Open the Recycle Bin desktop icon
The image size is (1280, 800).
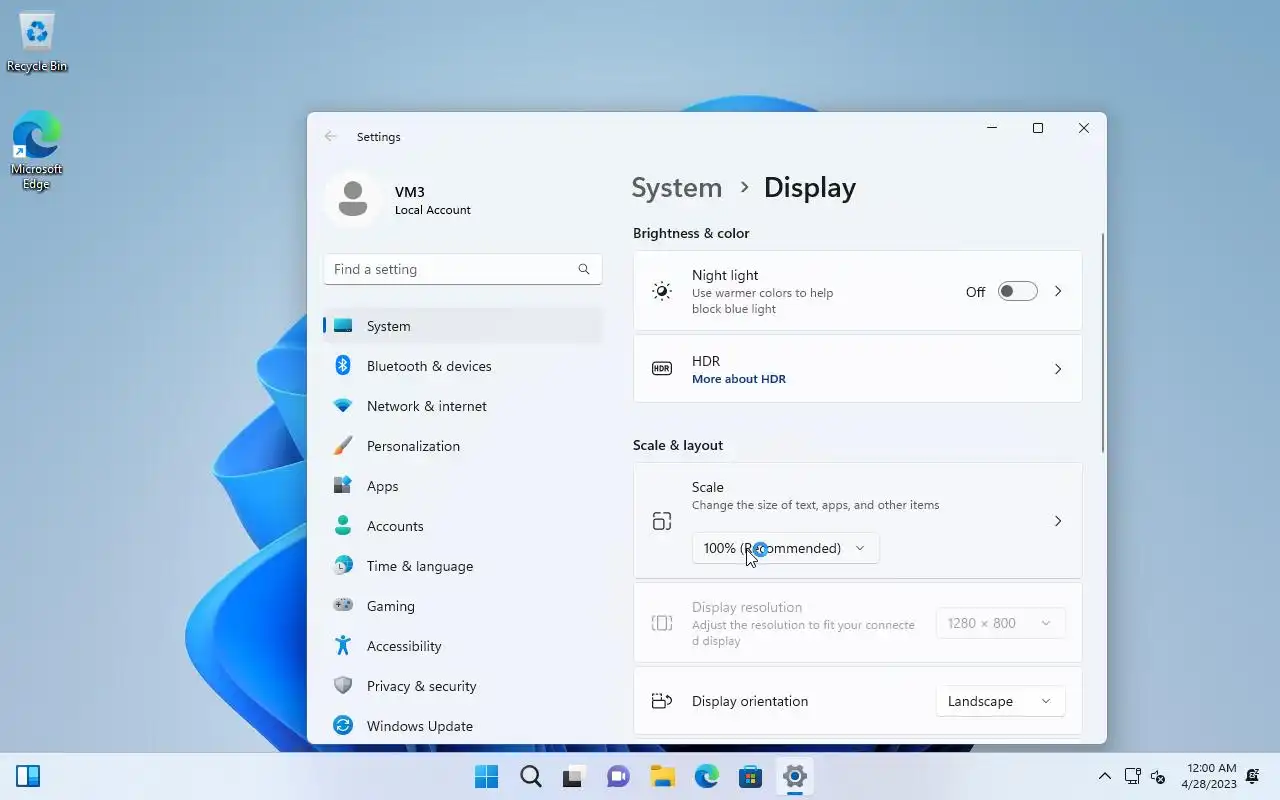click(37, 42)
